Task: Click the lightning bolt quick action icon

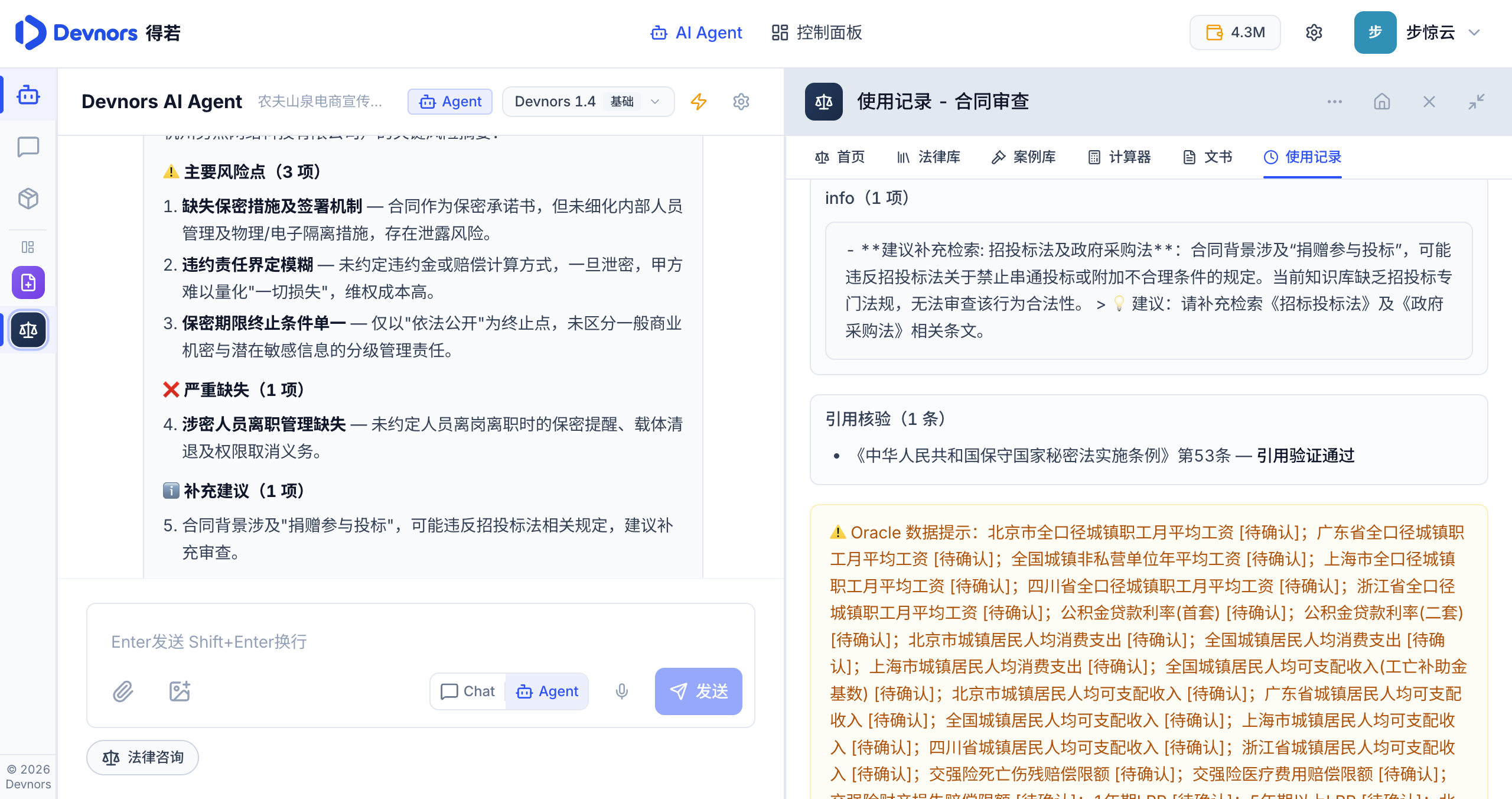Action: click(x=699, y=102)
